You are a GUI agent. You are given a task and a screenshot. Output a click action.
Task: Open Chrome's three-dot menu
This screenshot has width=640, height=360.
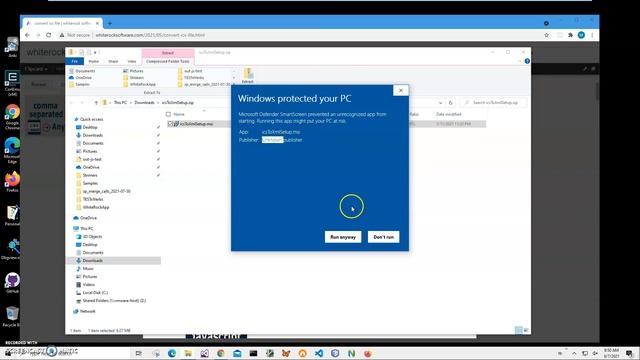click(592, 35)
